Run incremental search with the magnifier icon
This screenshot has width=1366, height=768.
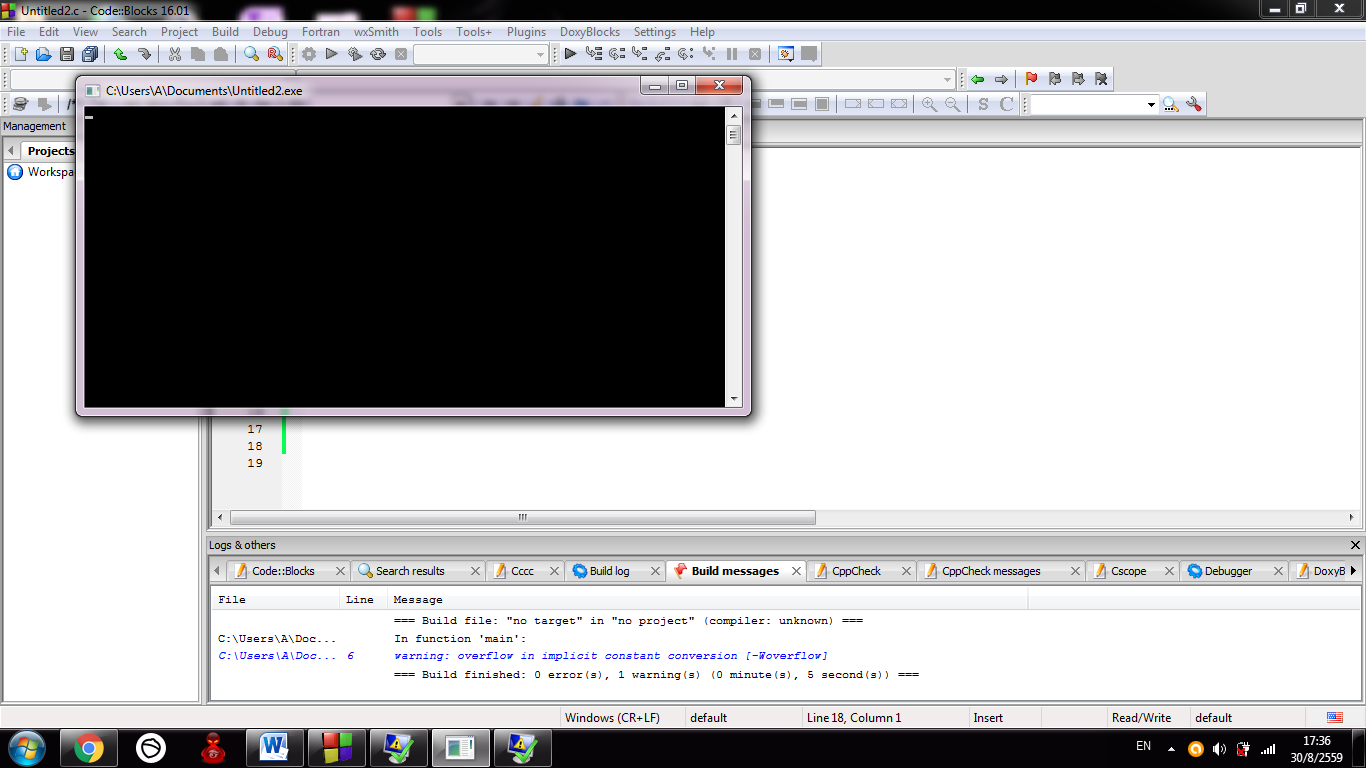click(x=1170, y=104)
